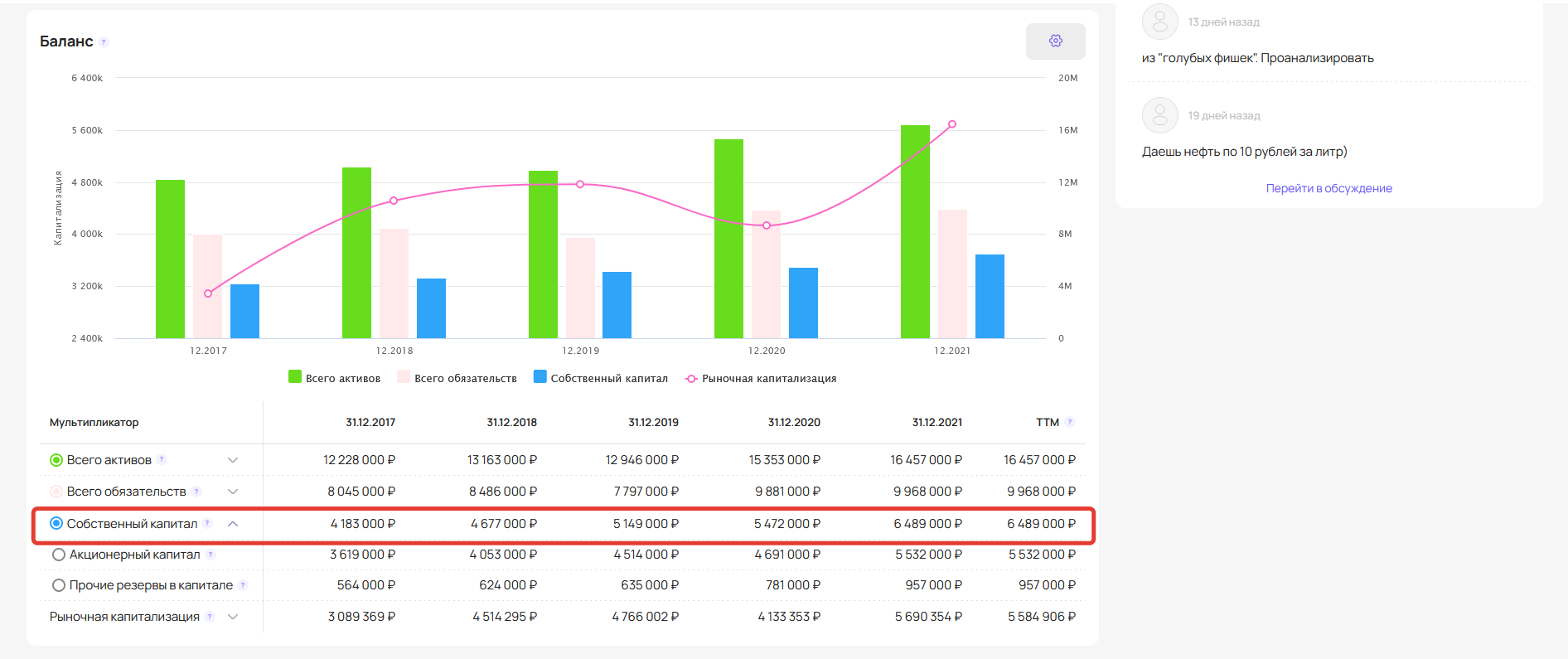The height and width of the screenshot is (659, 1568).
Task: Open Перейти в обсуждение link
Action: [x=1328, y=188]
